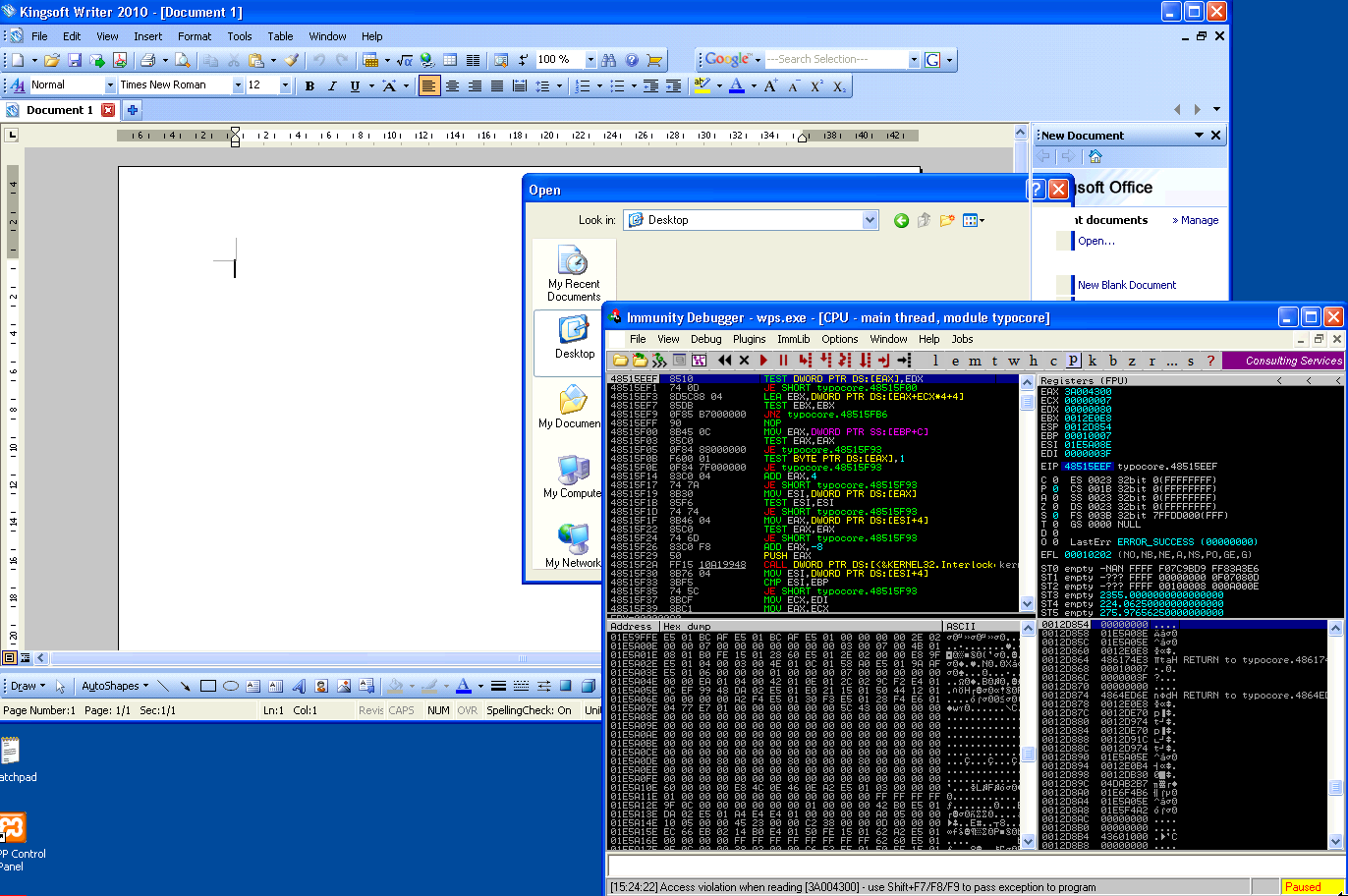Enable Center paragraph alignment
Screen dimensions: 1348x896
[x=452, y=85]
